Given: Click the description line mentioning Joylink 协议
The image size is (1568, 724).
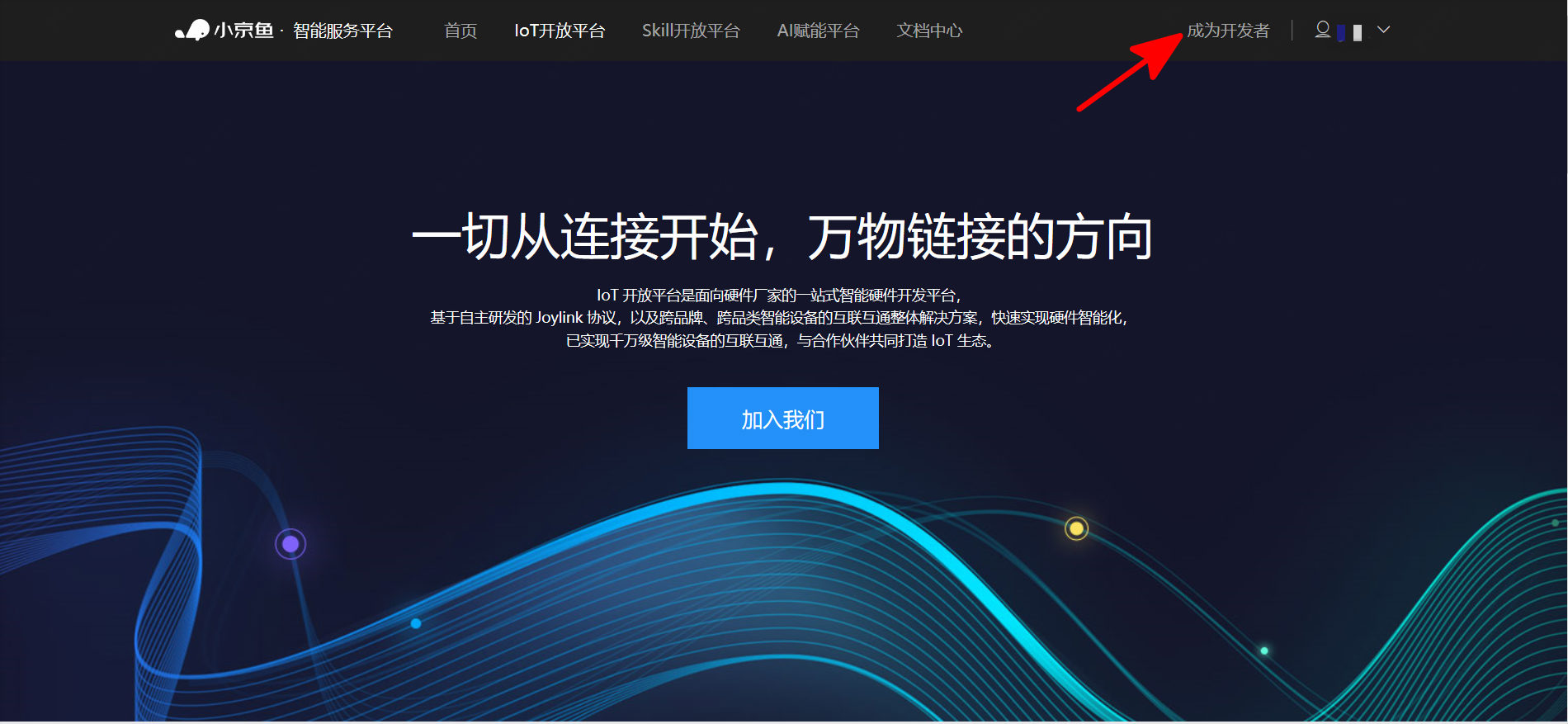Looking at the screenshot, I should [779, 318].
